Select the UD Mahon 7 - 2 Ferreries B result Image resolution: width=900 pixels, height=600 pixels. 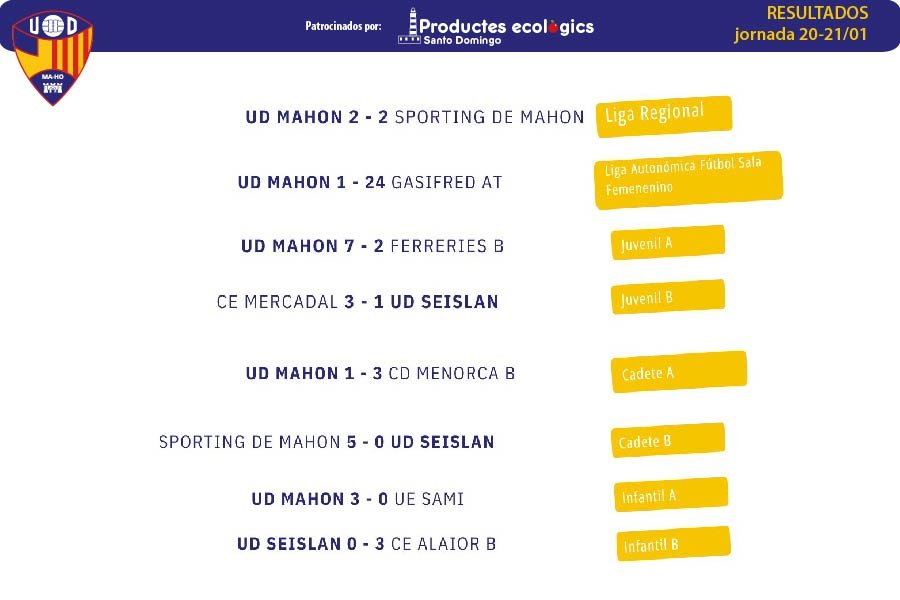coord(372,246)
